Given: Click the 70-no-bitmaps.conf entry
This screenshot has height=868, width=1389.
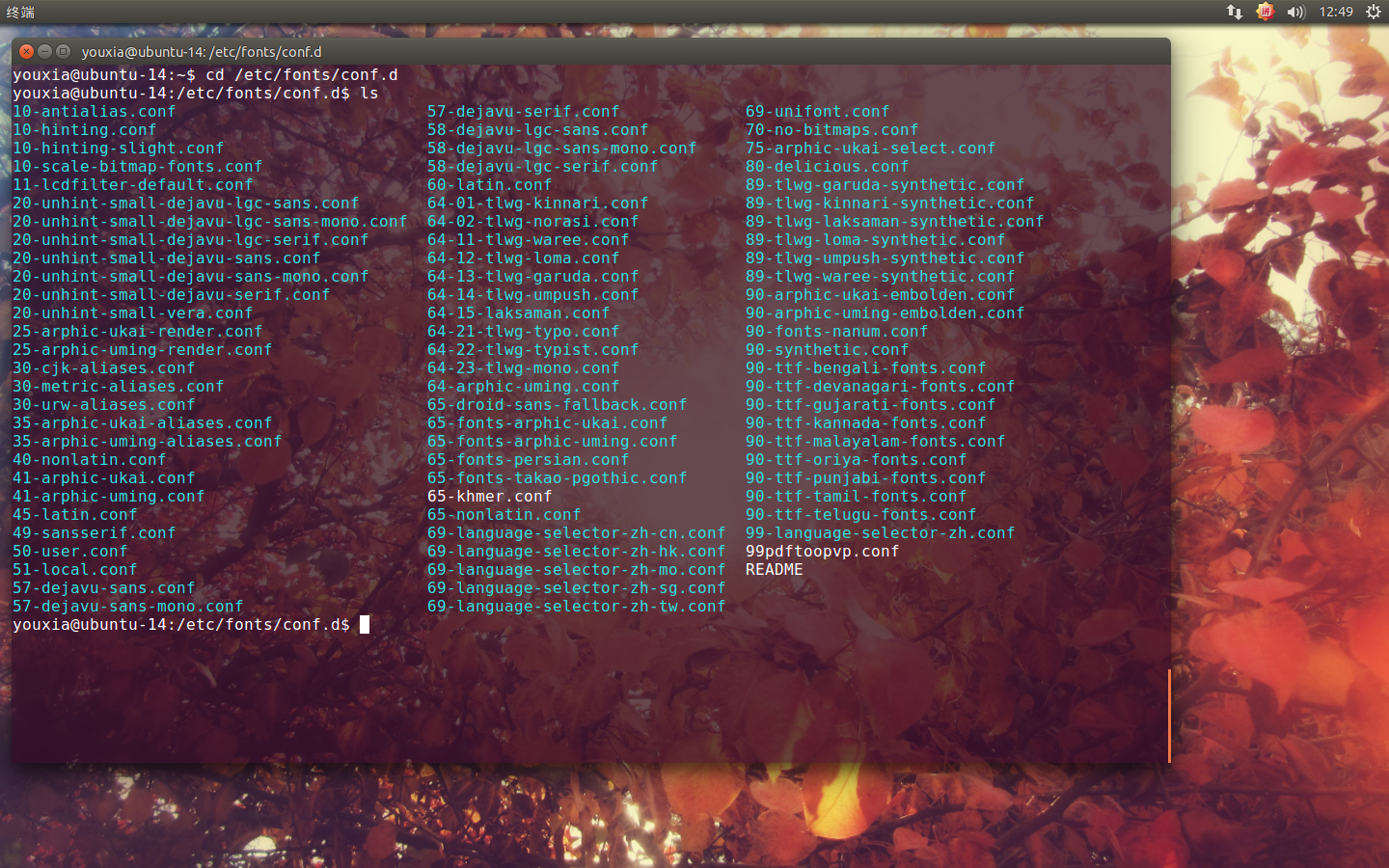Looking at the screenshot, I should point(832,130).
